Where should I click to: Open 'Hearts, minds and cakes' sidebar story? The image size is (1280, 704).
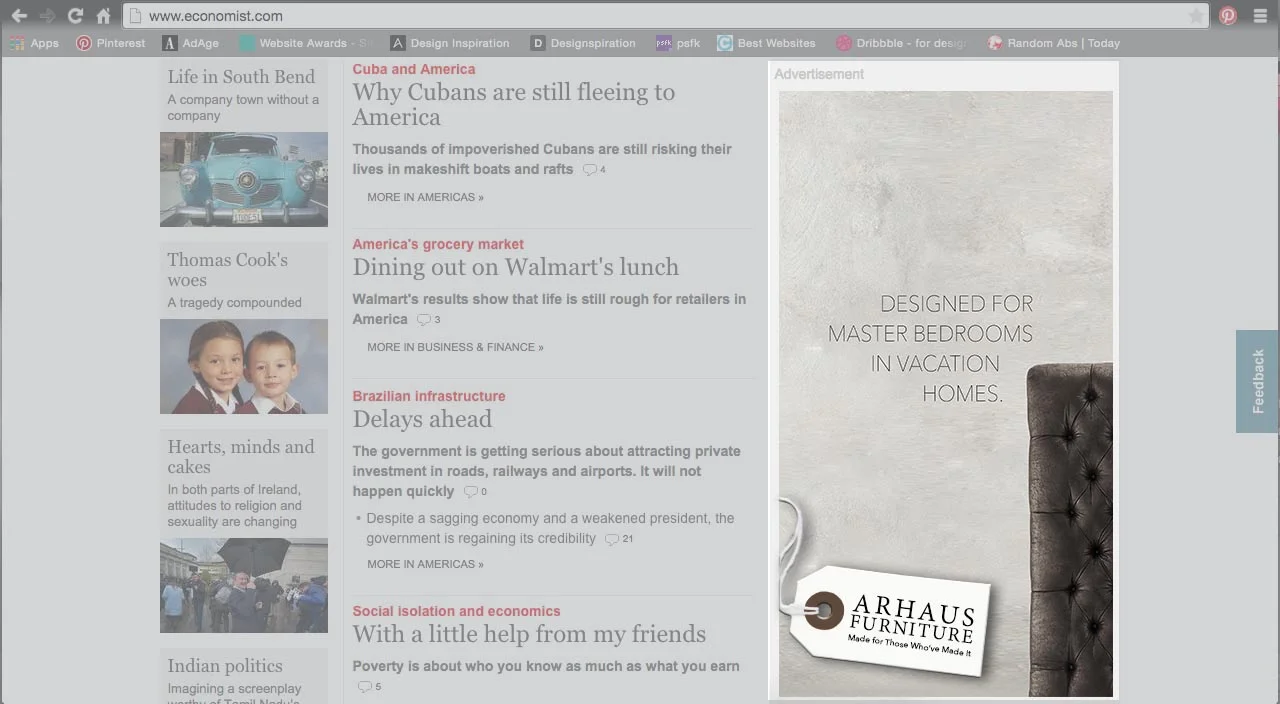[x=241, y=457]
